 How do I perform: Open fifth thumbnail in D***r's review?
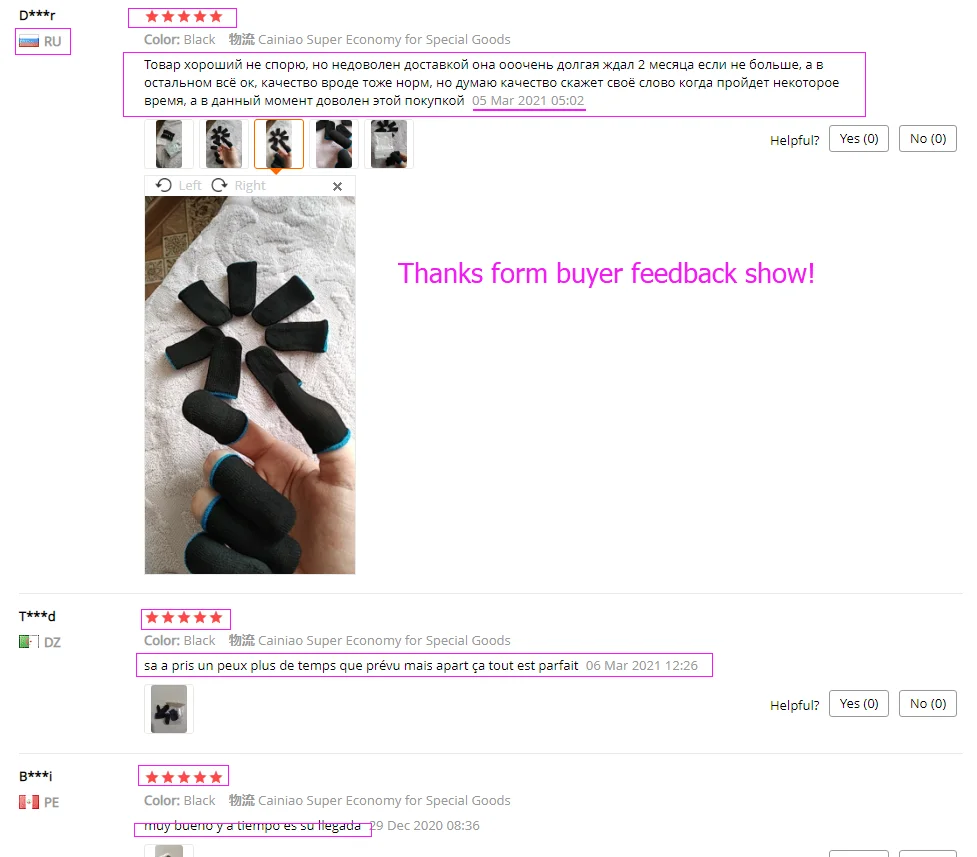pos(389,144)
